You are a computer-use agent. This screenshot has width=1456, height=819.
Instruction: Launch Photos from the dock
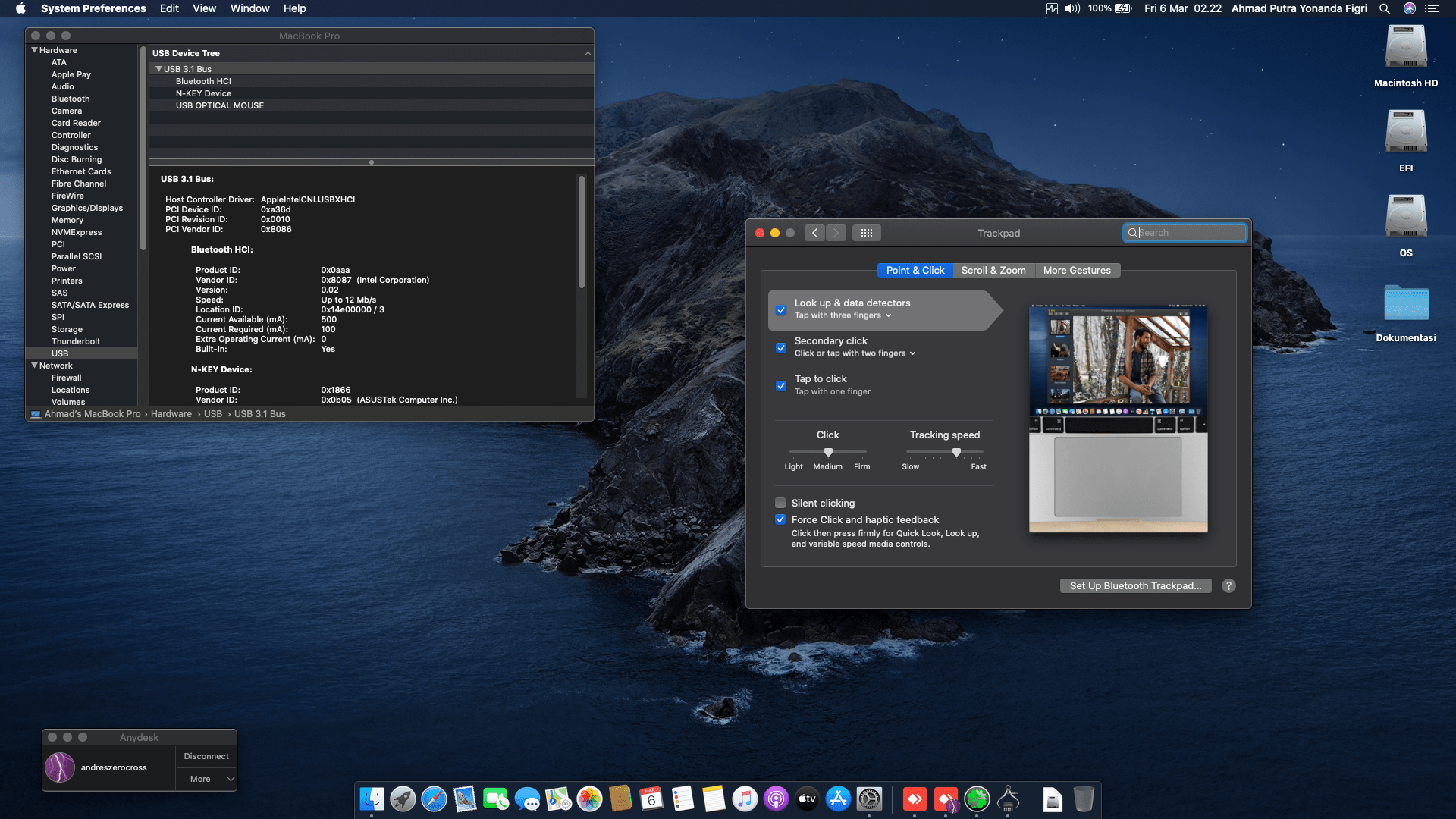click(x=589, y=799)
